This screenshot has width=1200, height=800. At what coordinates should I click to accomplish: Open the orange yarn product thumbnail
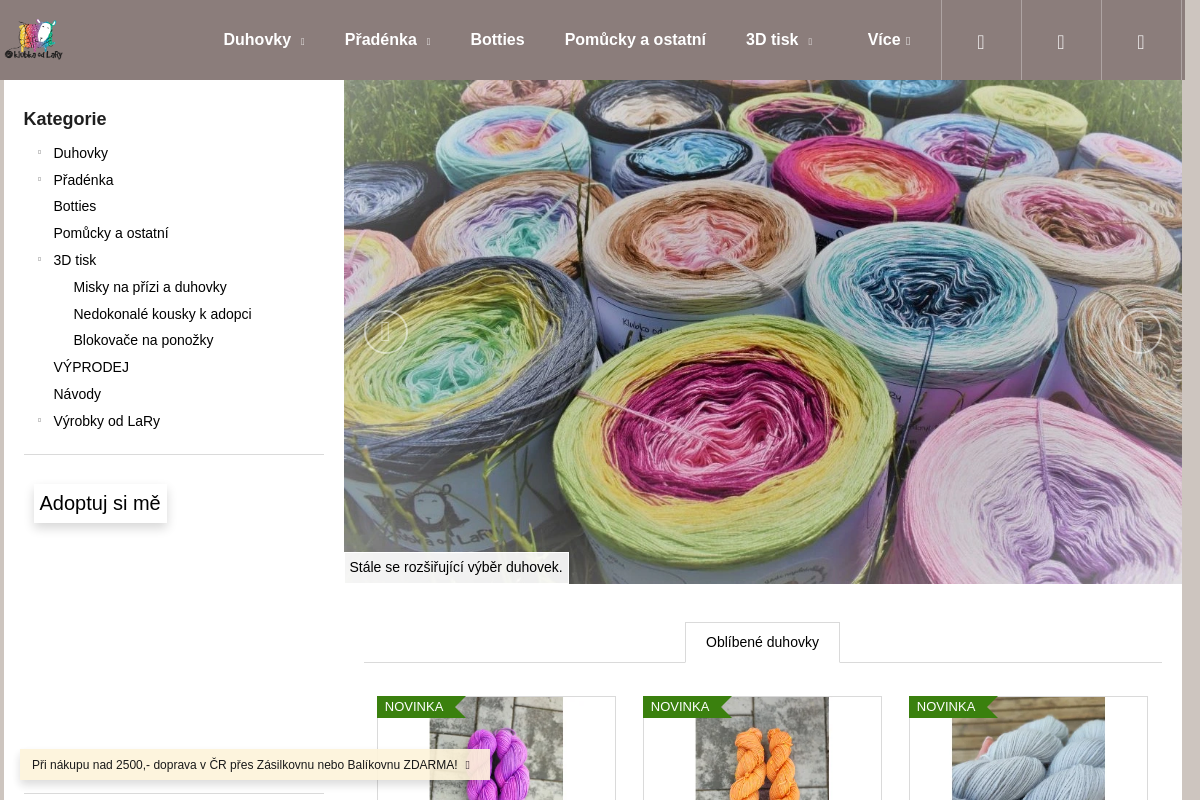pyautogui.click(x=762, y=748)
